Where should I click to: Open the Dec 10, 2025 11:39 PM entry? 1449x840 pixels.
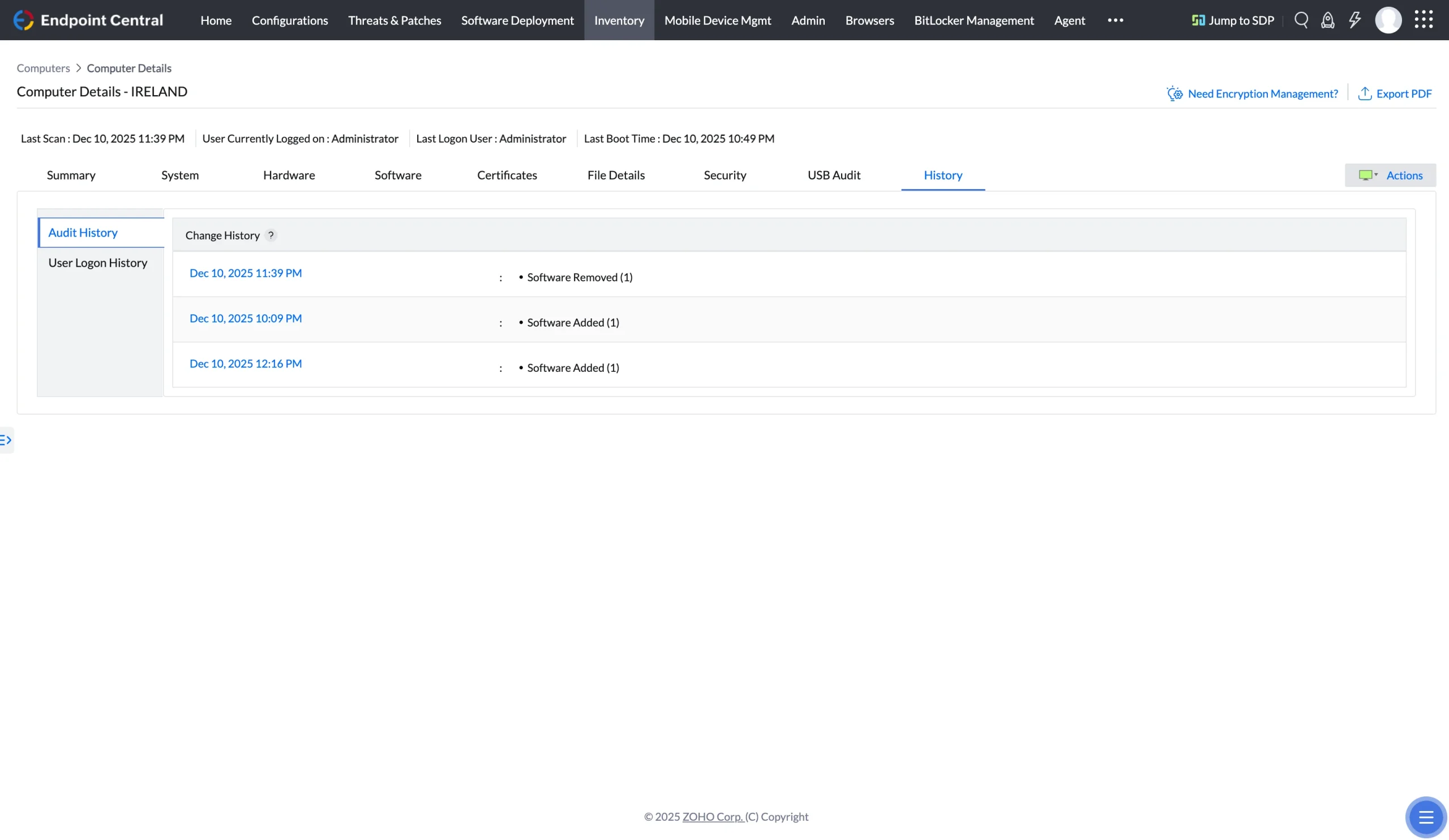(x=246, y=273)
